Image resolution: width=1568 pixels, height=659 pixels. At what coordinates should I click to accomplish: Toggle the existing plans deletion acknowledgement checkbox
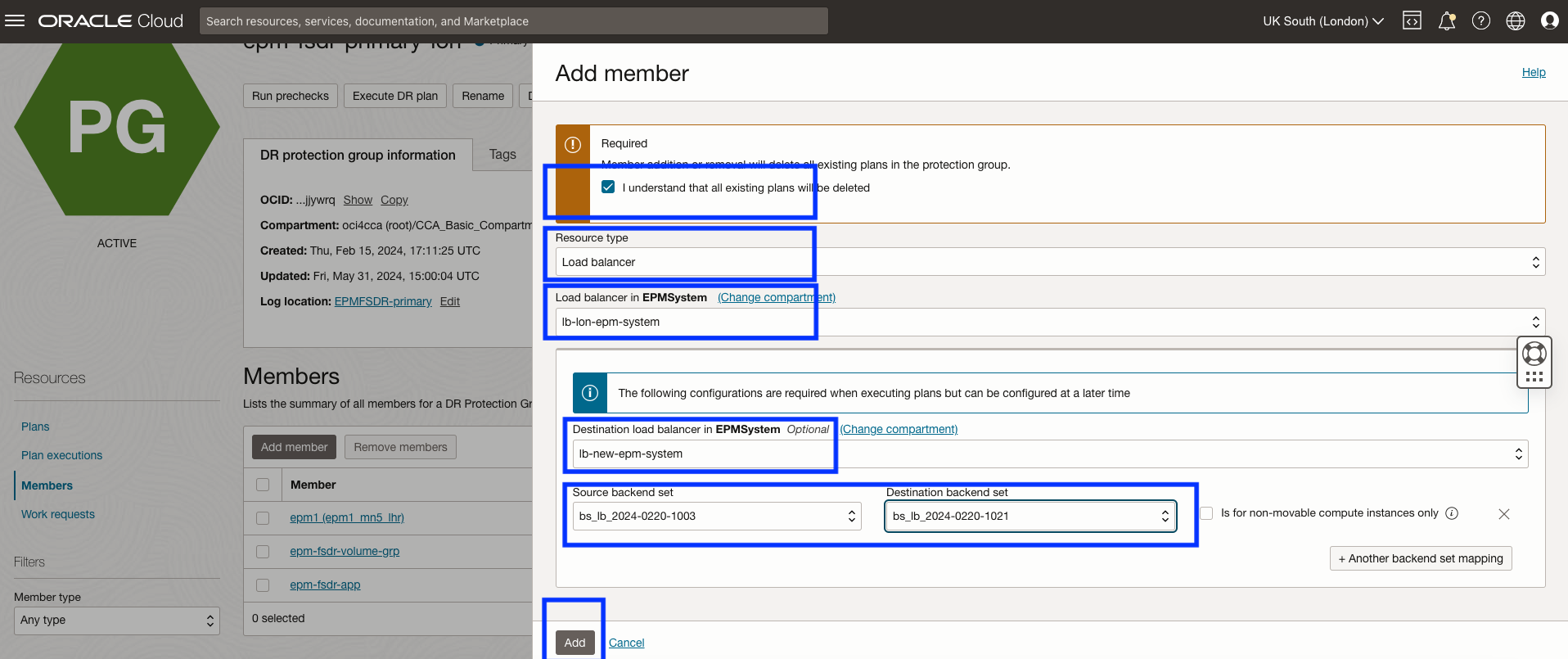click(608, 187)
